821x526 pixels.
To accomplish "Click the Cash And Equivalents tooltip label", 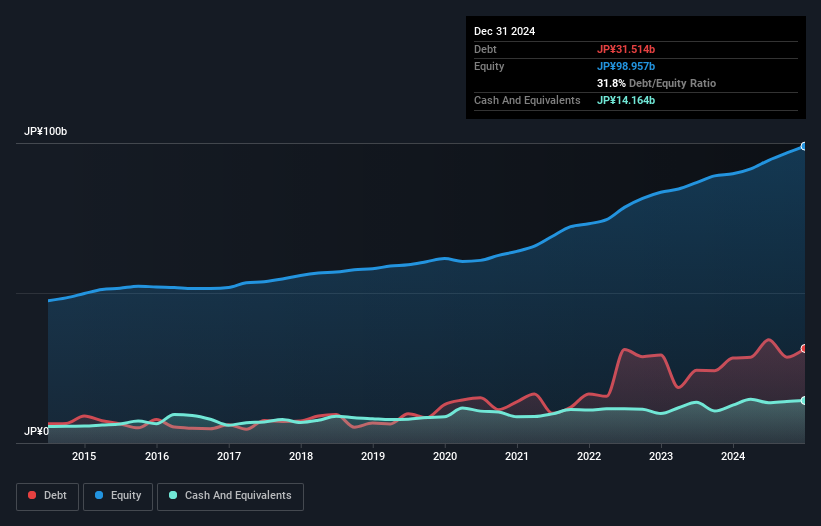I will [527, 100].
